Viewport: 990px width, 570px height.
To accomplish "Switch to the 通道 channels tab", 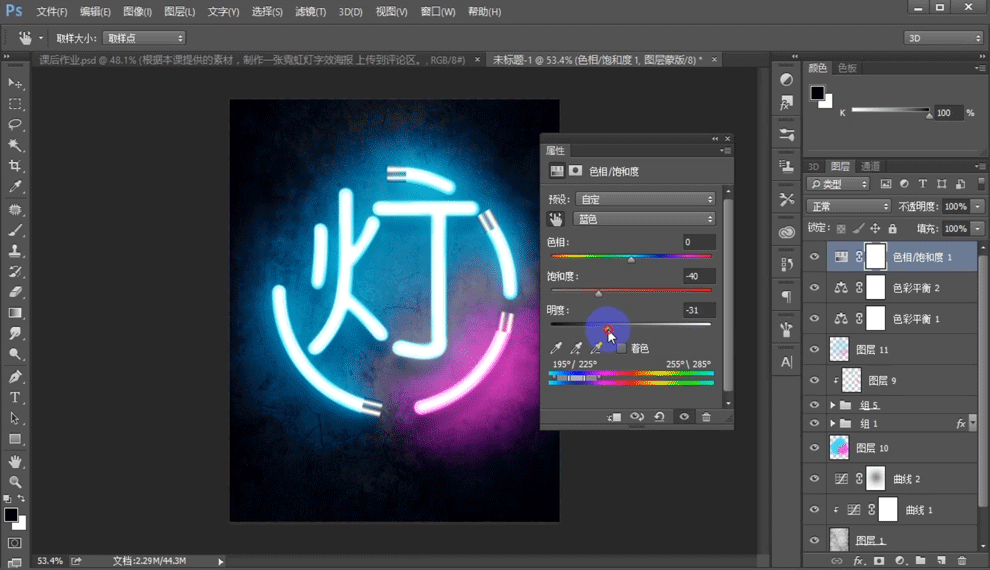I will (x=871, y=166).
